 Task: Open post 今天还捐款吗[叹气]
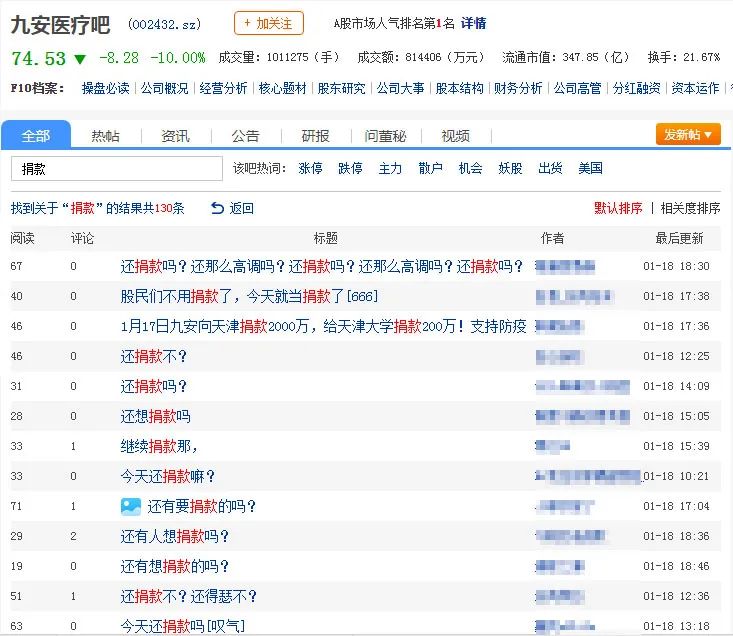point(183,626)
